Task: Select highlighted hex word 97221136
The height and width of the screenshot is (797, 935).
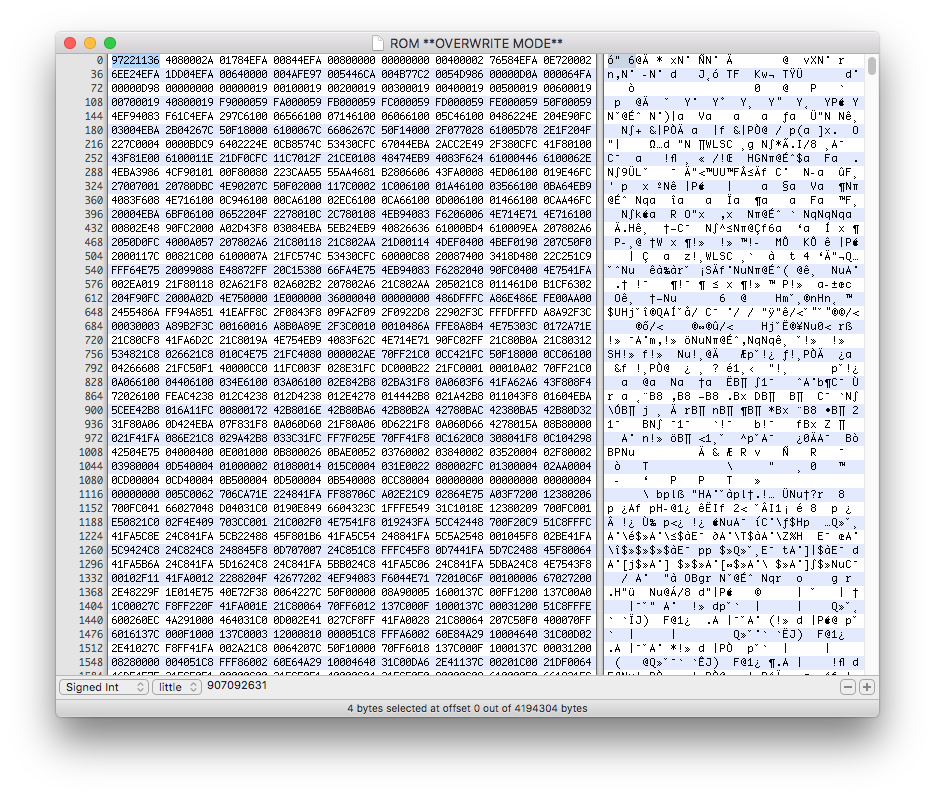Action: (x=135, y=60)
